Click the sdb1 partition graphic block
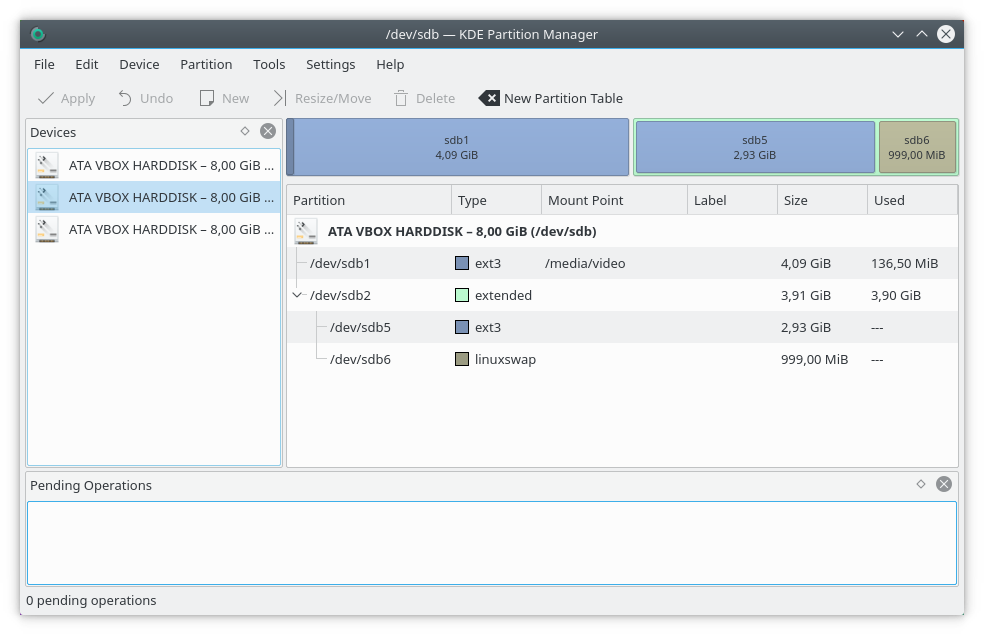 pyautogui.click(x=457, y=147)
